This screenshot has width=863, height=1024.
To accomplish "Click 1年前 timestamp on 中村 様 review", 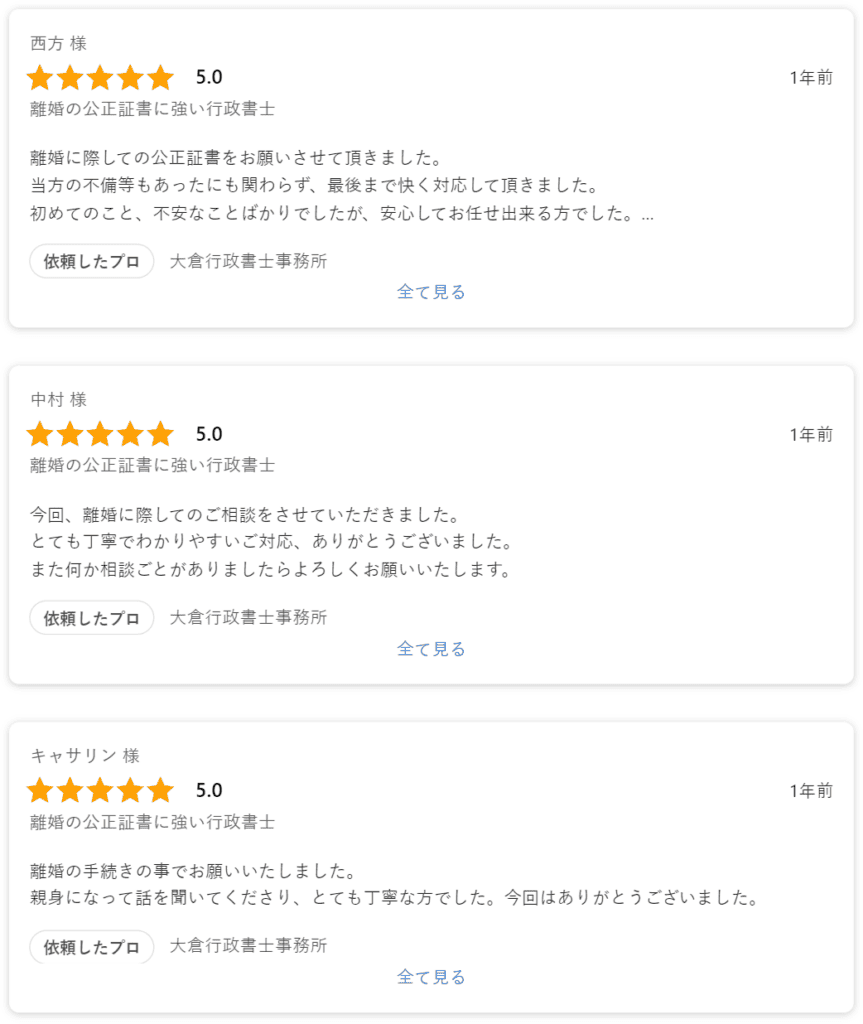I will point(811,435).
